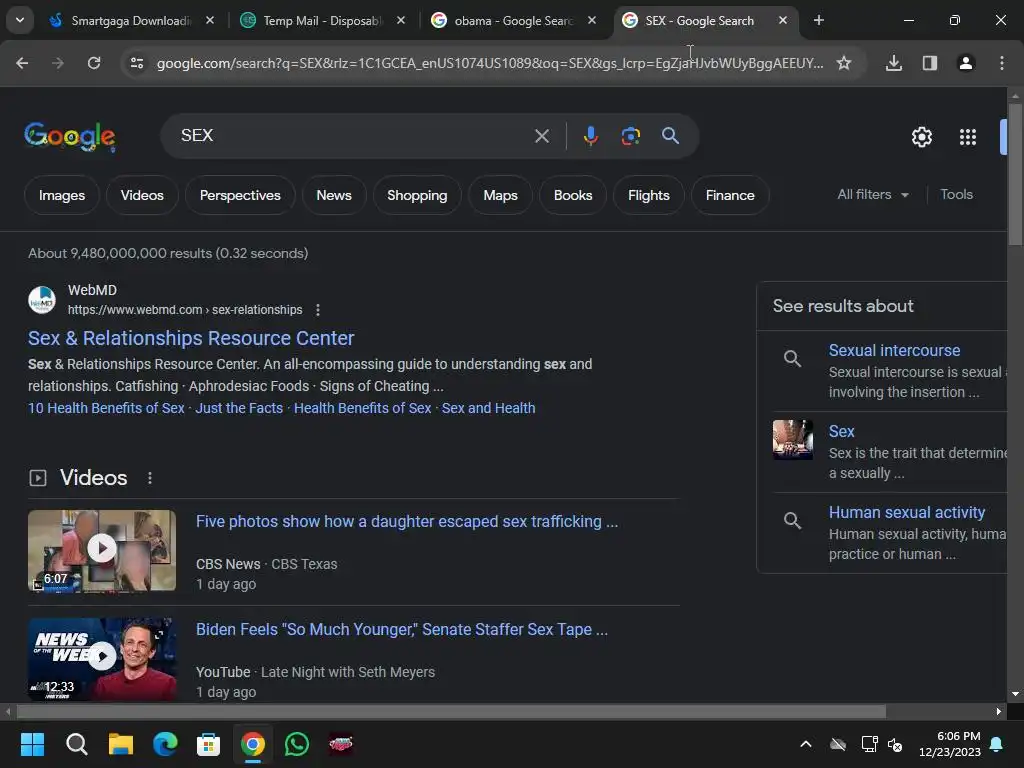Image resolution: width=1024 pixels, height=768 pixels.
Task: Go forward in browser history
Action: [x=57, y=63]
